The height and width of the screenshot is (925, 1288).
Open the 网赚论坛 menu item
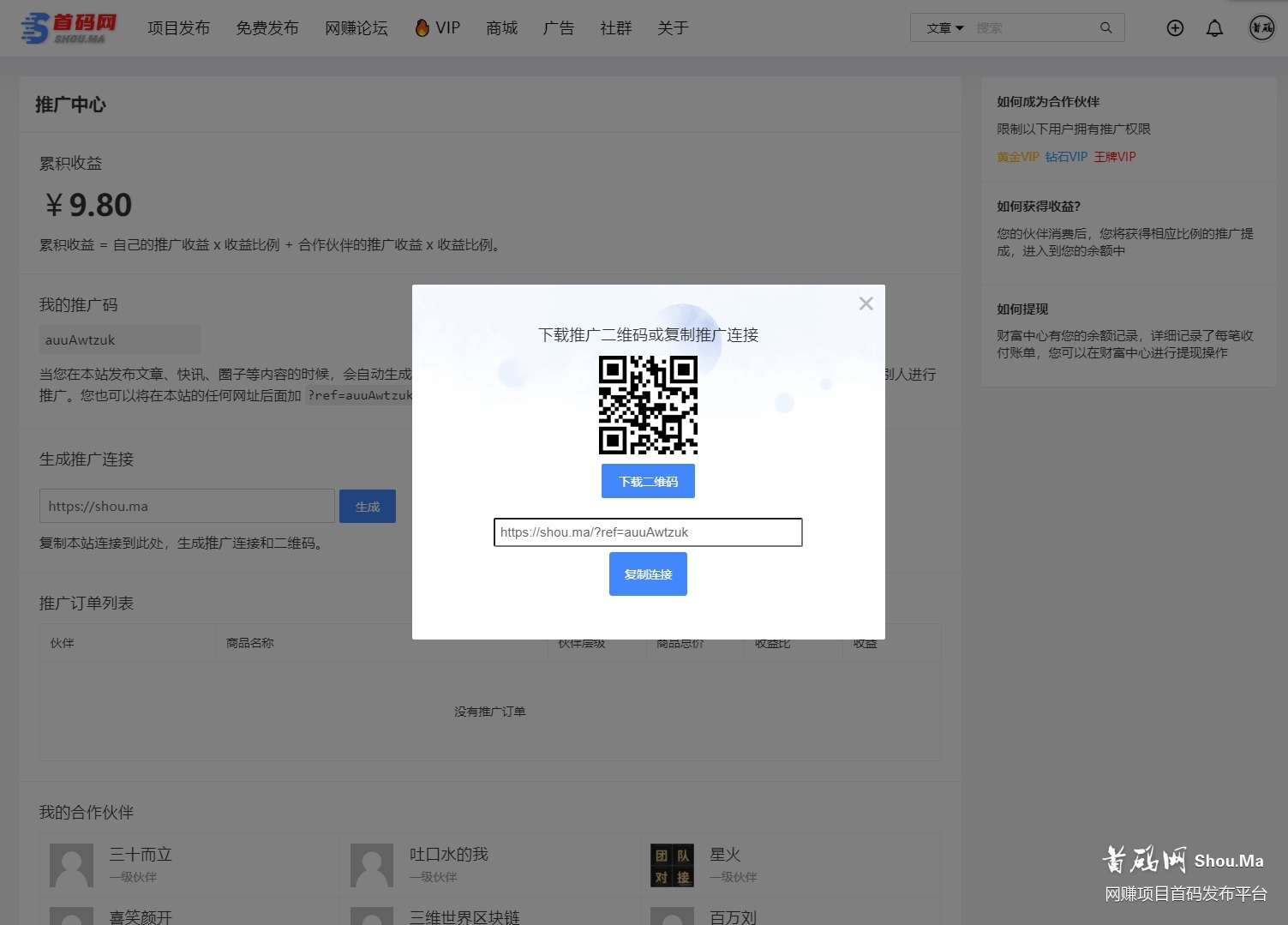[x=356, y=27]
